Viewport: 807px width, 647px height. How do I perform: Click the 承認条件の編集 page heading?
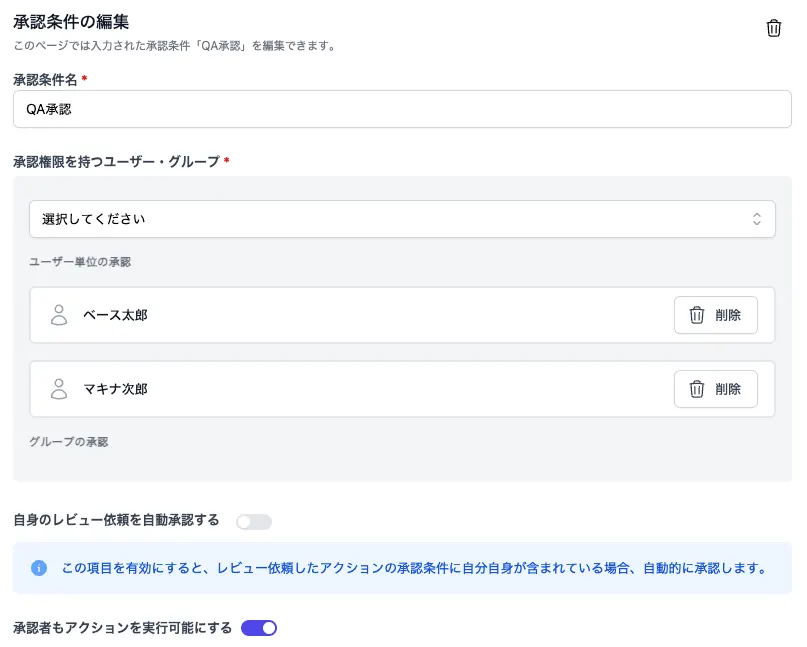point(71,22)
